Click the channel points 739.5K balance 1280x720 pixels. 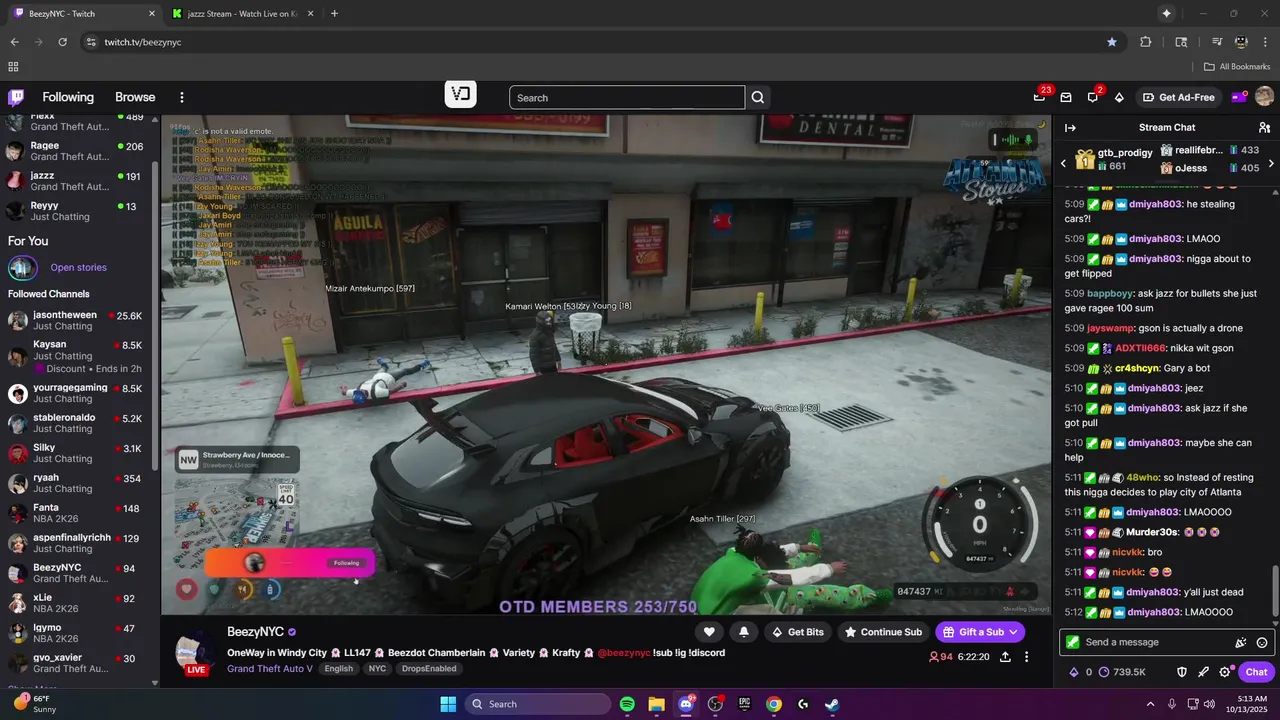tap(1124, 672)
